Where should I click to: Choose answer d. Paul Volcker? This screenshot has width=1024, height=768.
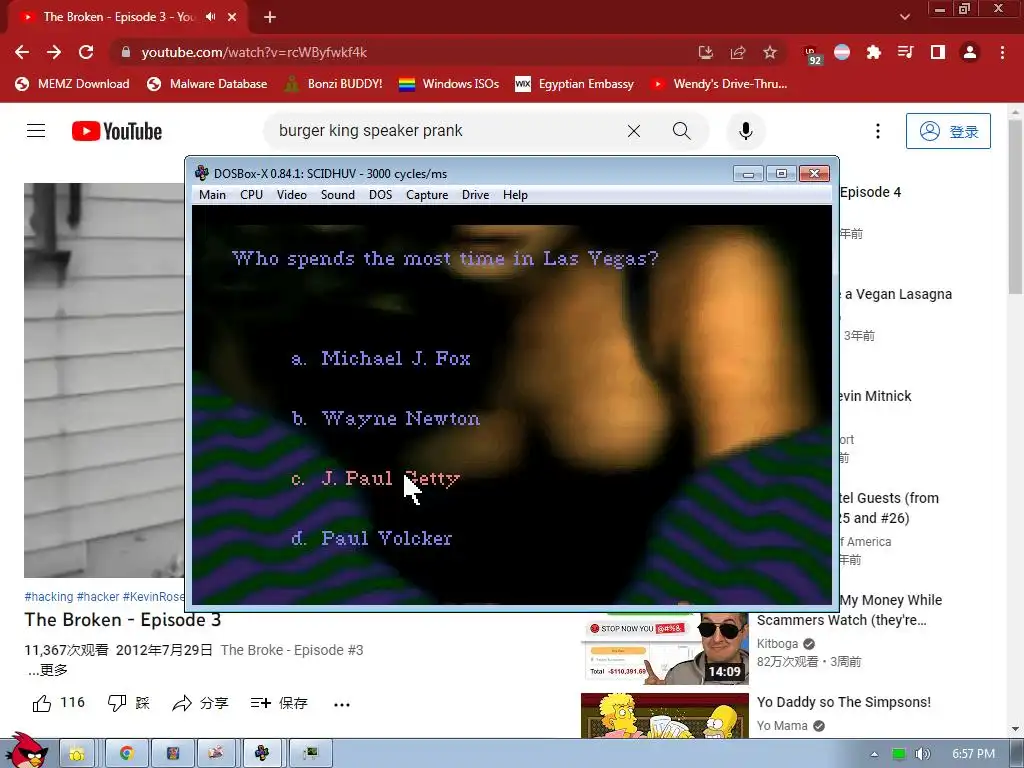(x=372, y=539)
